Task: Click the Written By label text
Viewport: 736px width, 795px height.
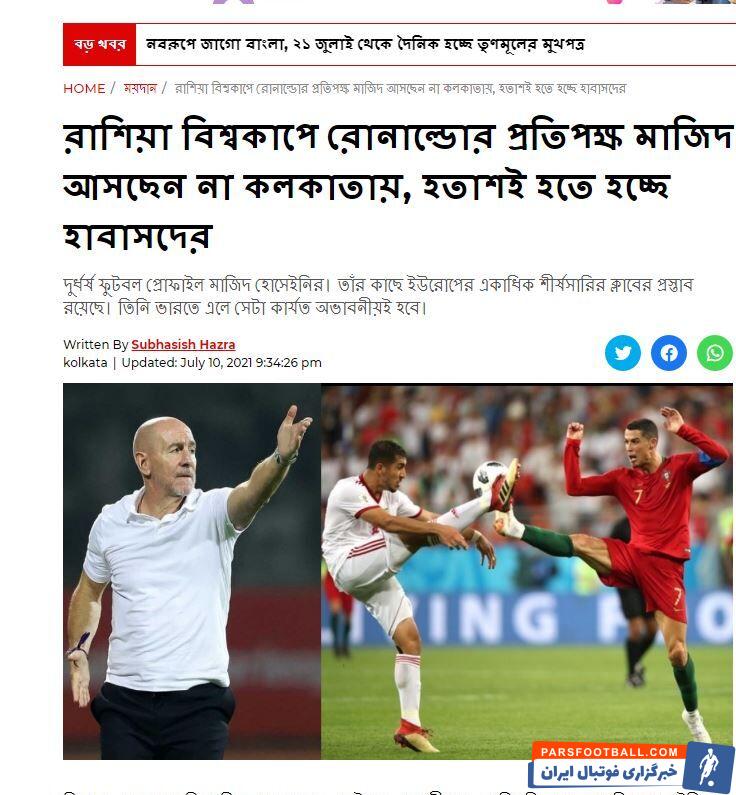Action: [x=95, y=345]
